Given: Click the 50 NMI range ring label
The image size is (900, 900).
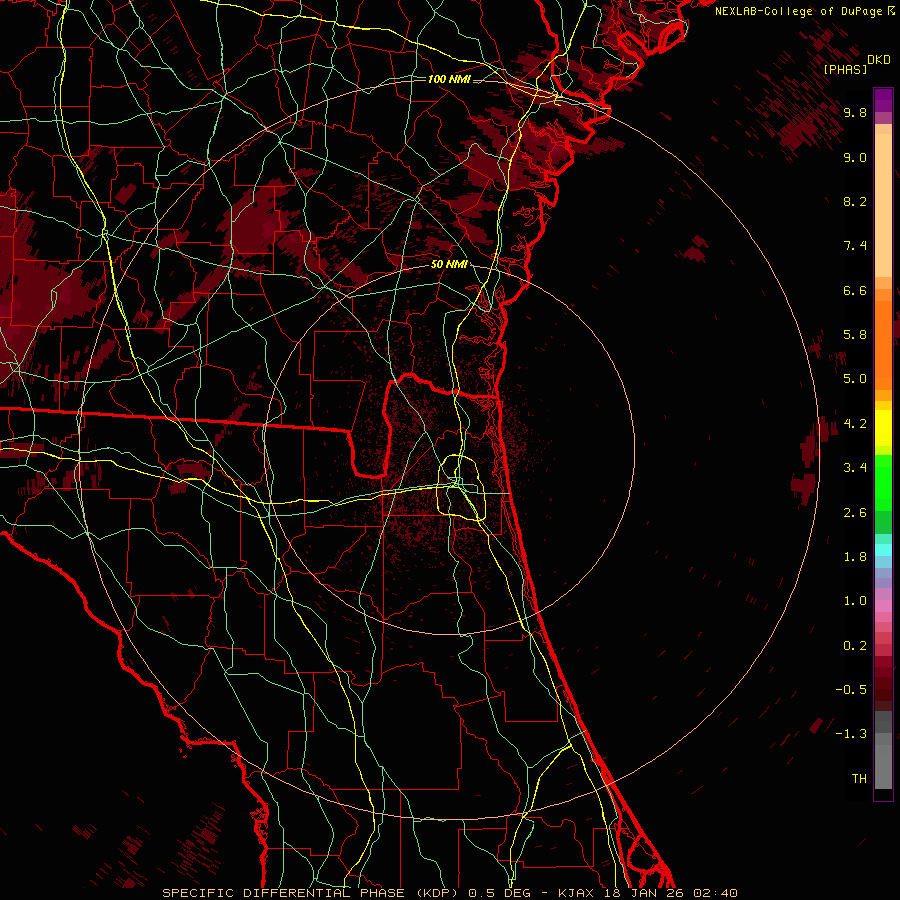Looking at the screenshot, I should [x=449, y=265].
